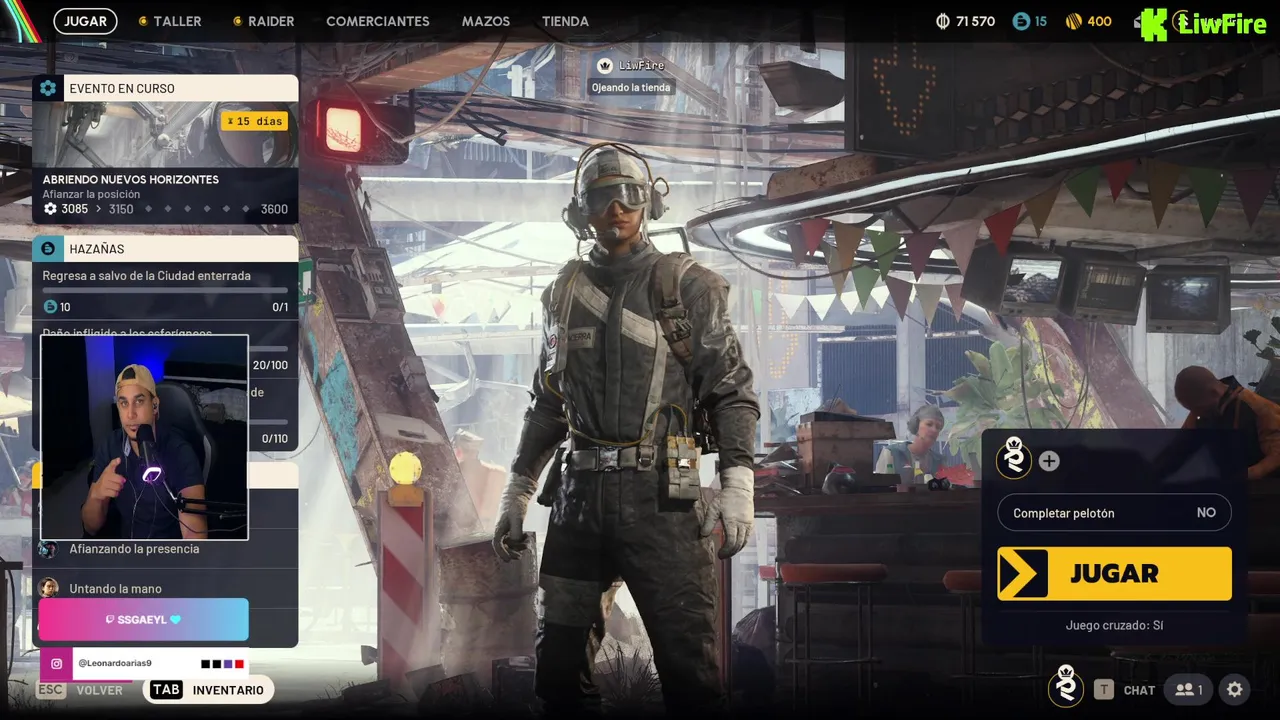Click the blue icon in the HAZAÑAS header
Viewport: 1280px width, 720px height.
48,248
